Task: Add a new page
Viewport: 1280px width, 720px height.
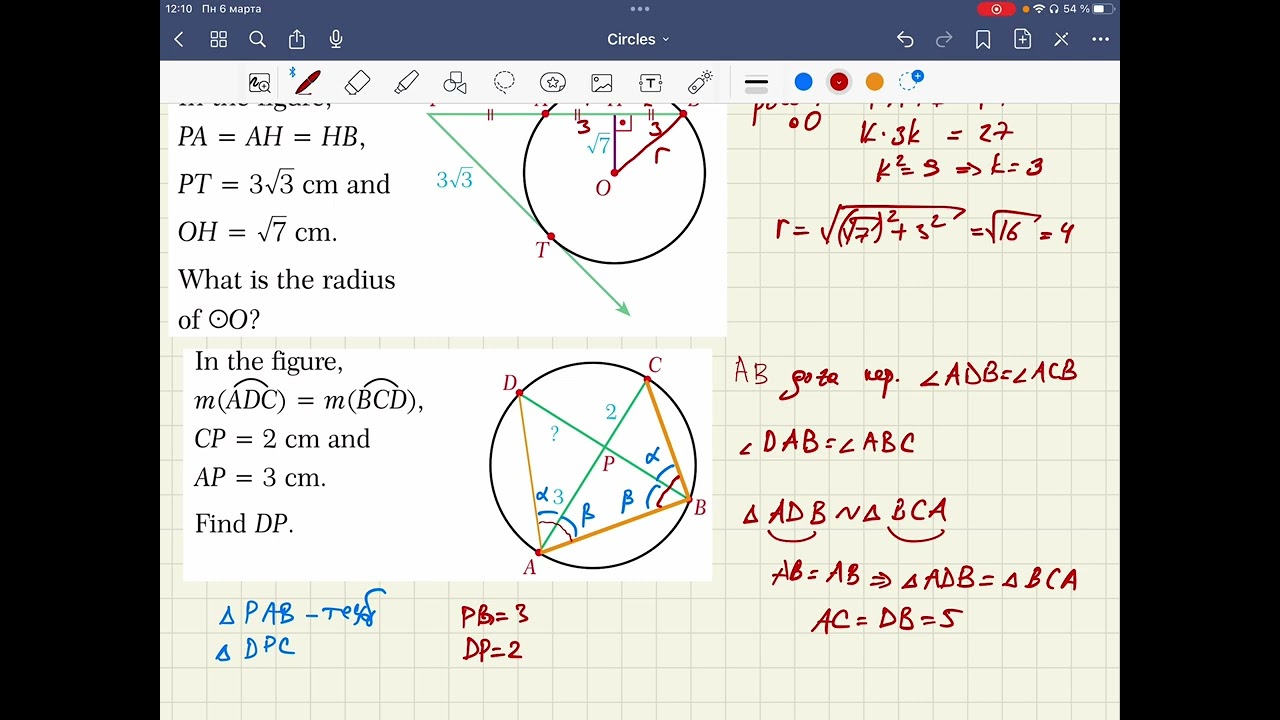Action: (x=1022, y=39)
